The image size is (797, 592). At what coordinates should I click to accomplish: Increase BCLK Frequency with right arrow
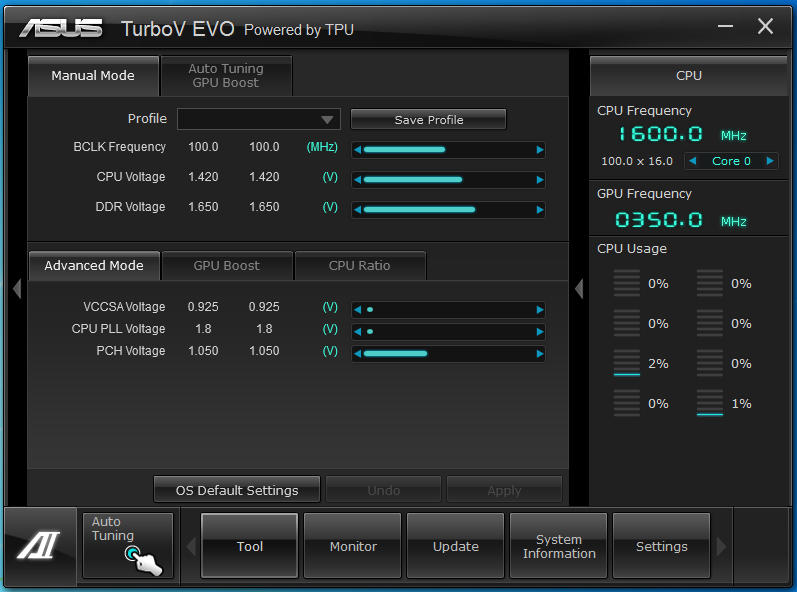click(x=540, y=150)
